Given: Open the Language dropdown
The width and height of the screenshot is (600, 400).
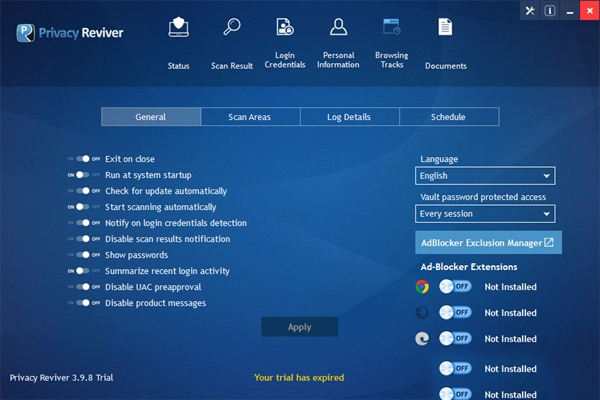Looking at the screenshot, I should pyautogui.click(x=485, y=176).
